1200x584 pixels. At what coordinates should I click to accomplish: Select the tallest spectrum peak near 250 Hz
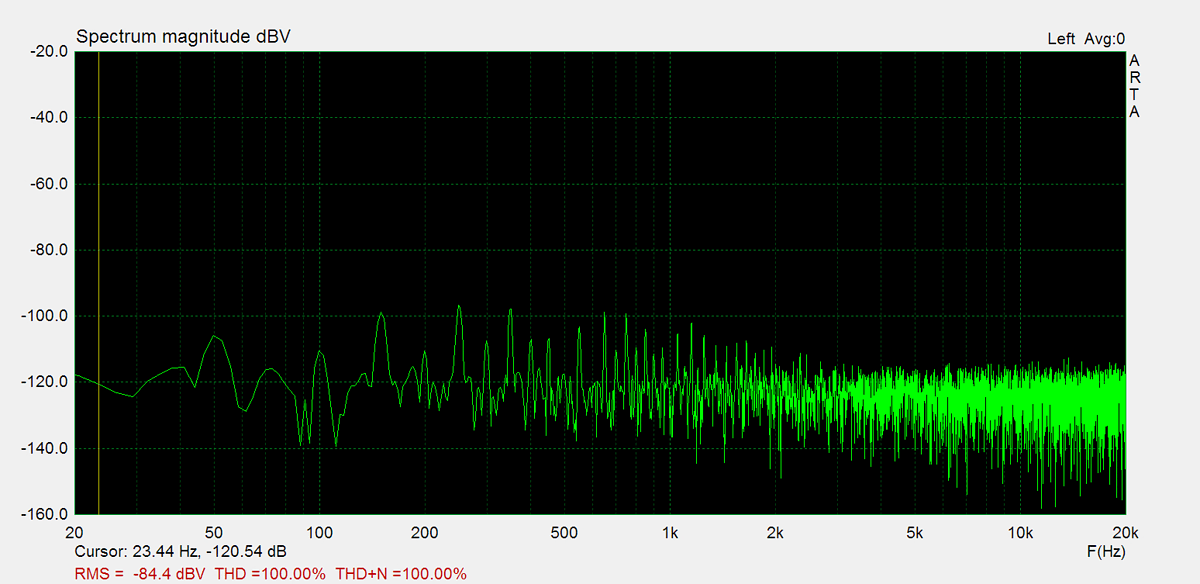pyautogui.click(x=459, y=307)
